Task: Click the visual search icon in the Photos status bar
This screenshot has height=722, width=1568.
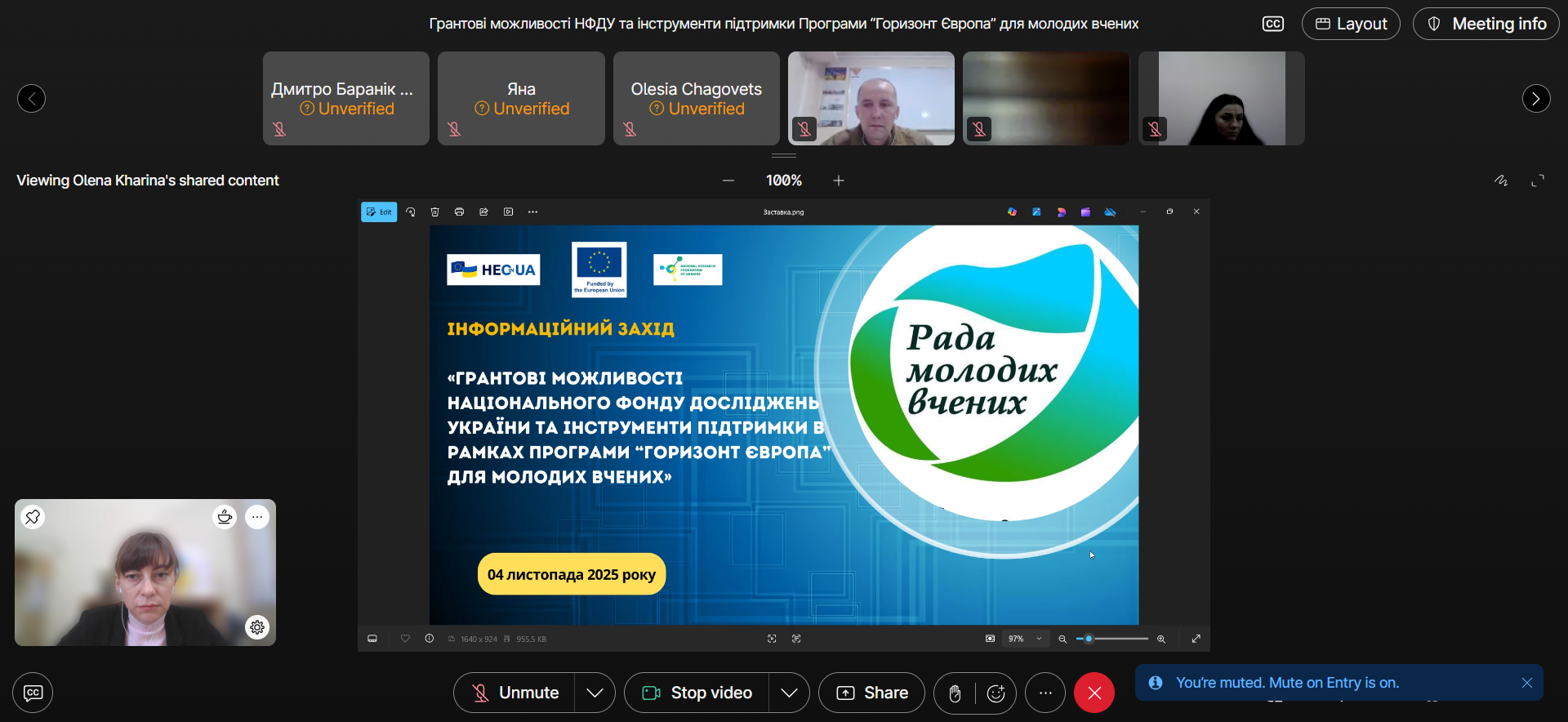Action: [x=772, y=639]
